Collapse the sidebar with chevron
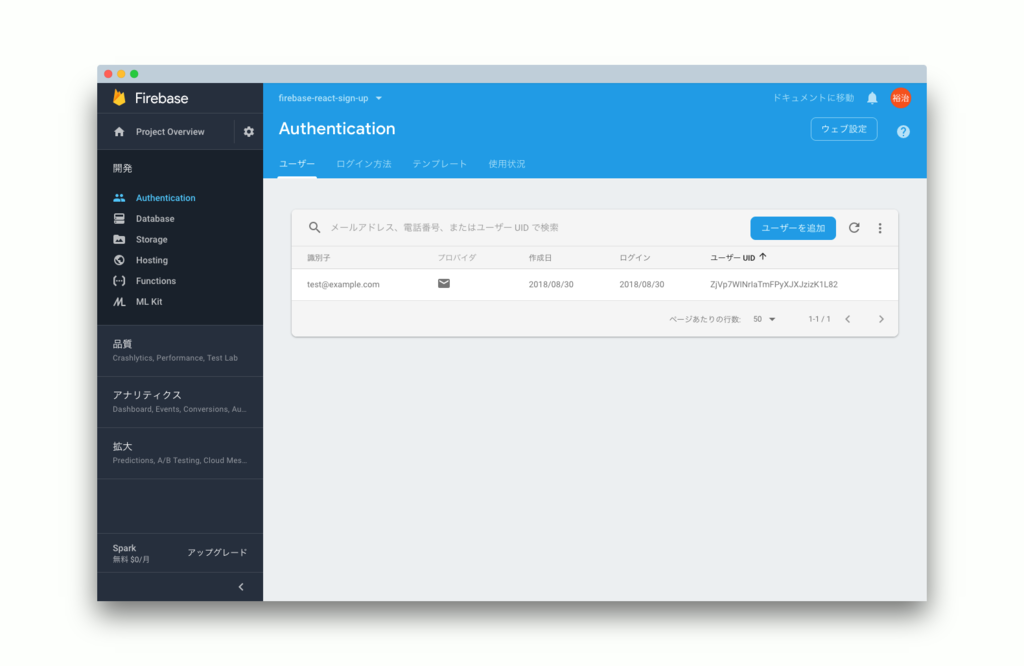The height and width of the screenshot is (666, 1024). pos(241,587)
